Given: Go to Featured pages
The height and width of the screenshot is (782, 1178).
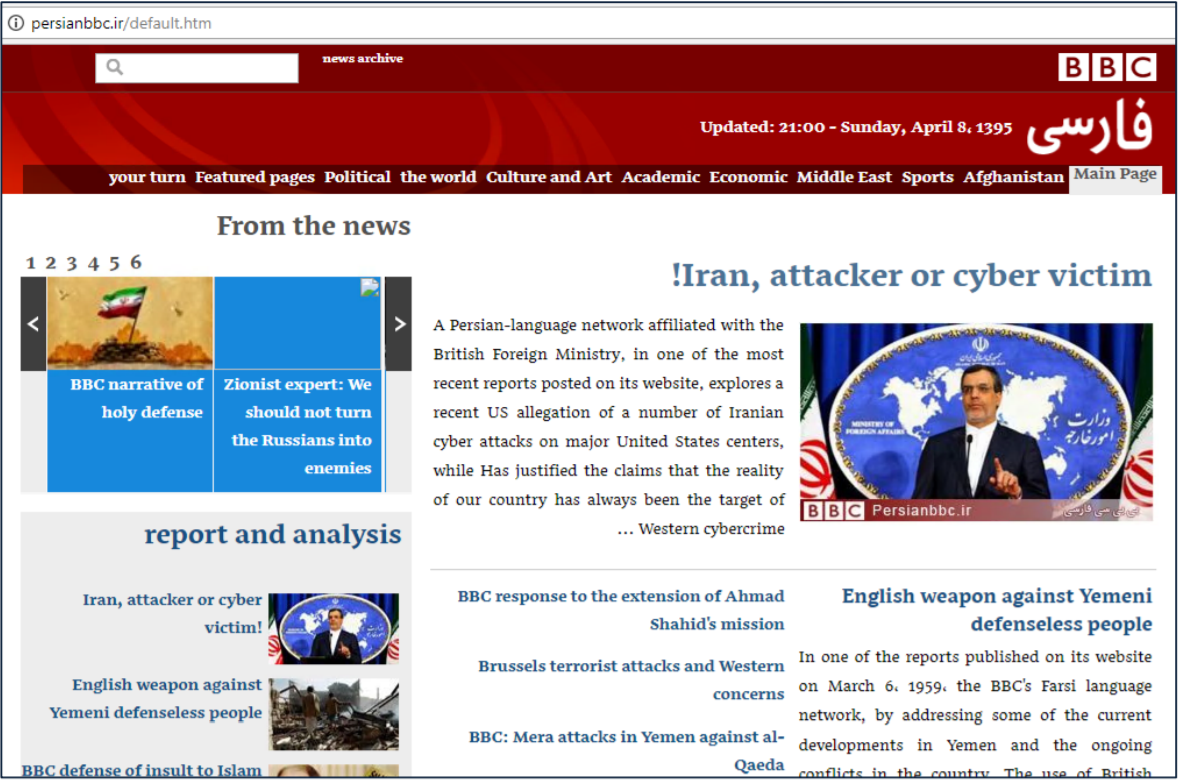Looking at the screenshot, I should [x=255, y=177].
